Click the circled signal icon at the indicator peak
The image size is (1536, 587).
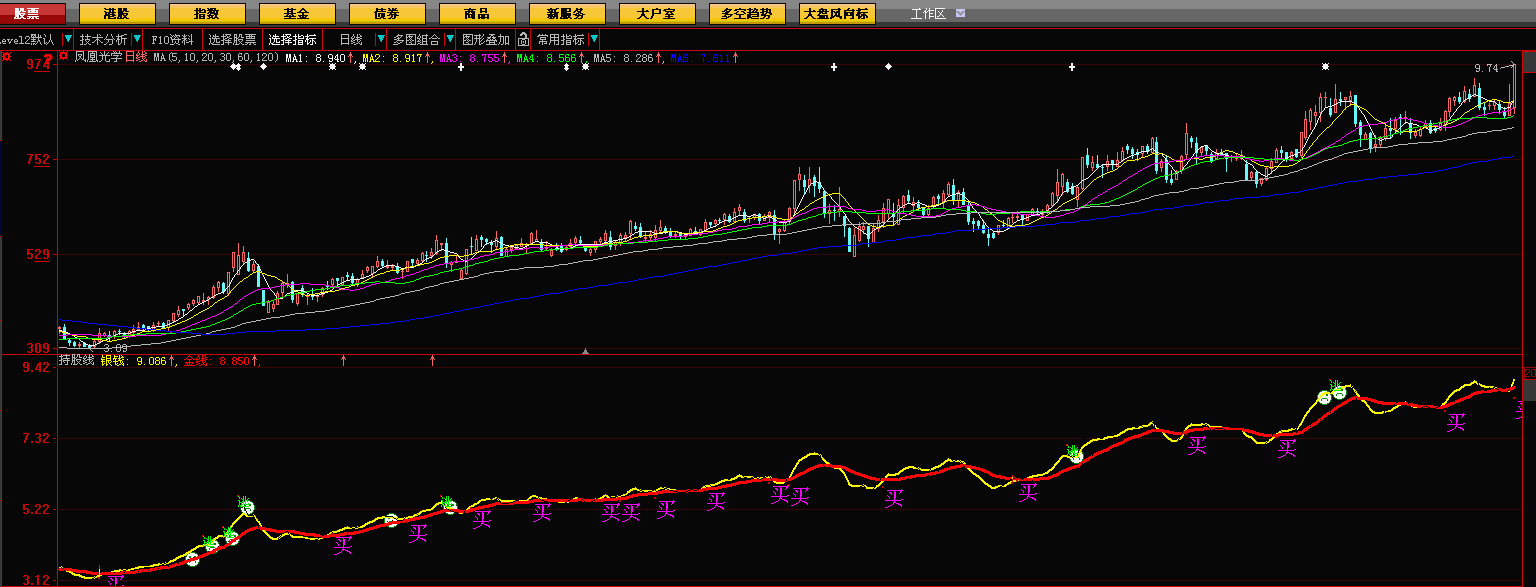pos(1338,392)
